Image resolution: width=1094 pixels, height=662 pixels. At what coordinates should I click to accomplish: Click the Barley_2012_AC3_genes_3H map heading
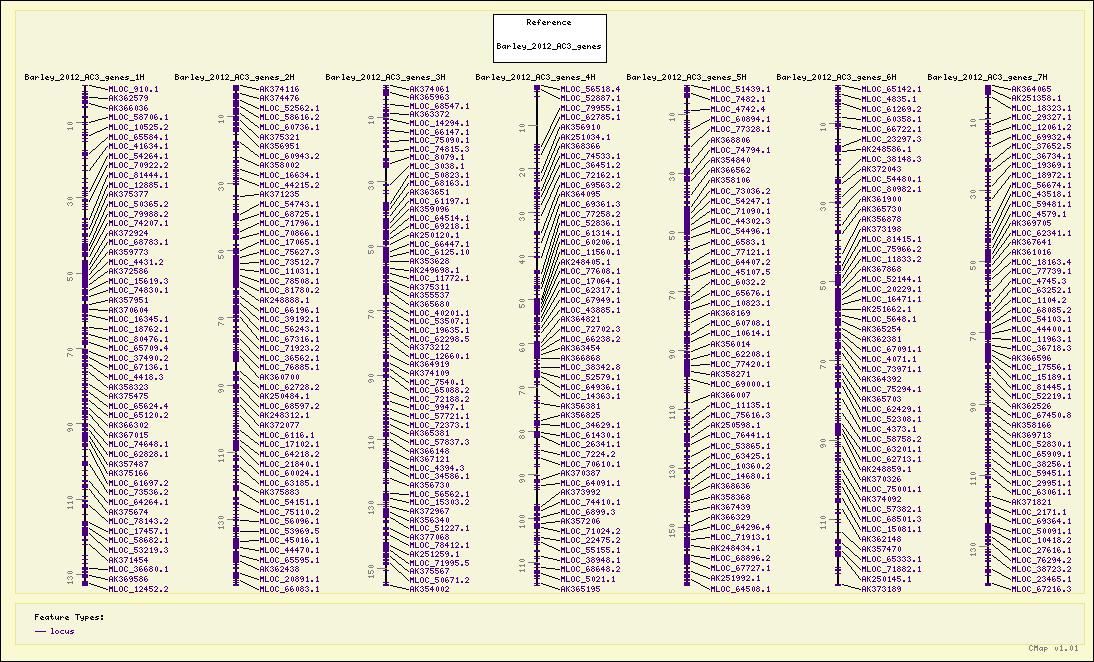pos(385,77)
